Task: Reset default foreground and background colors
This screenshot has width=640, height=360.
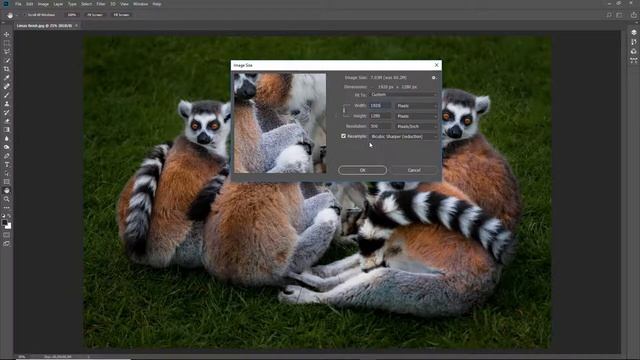Action: pos(4,216)
